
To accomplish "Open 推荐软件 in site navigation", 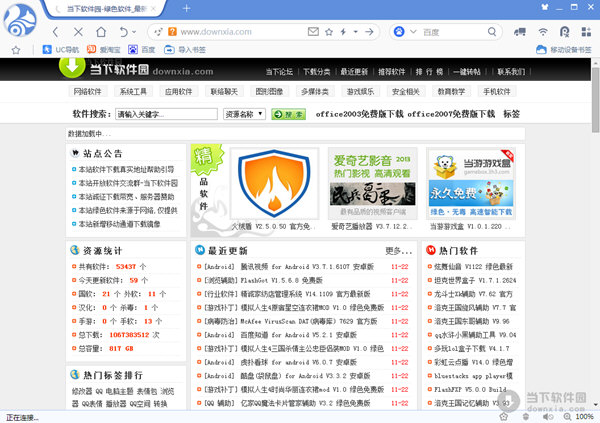I will coord(391,72).
